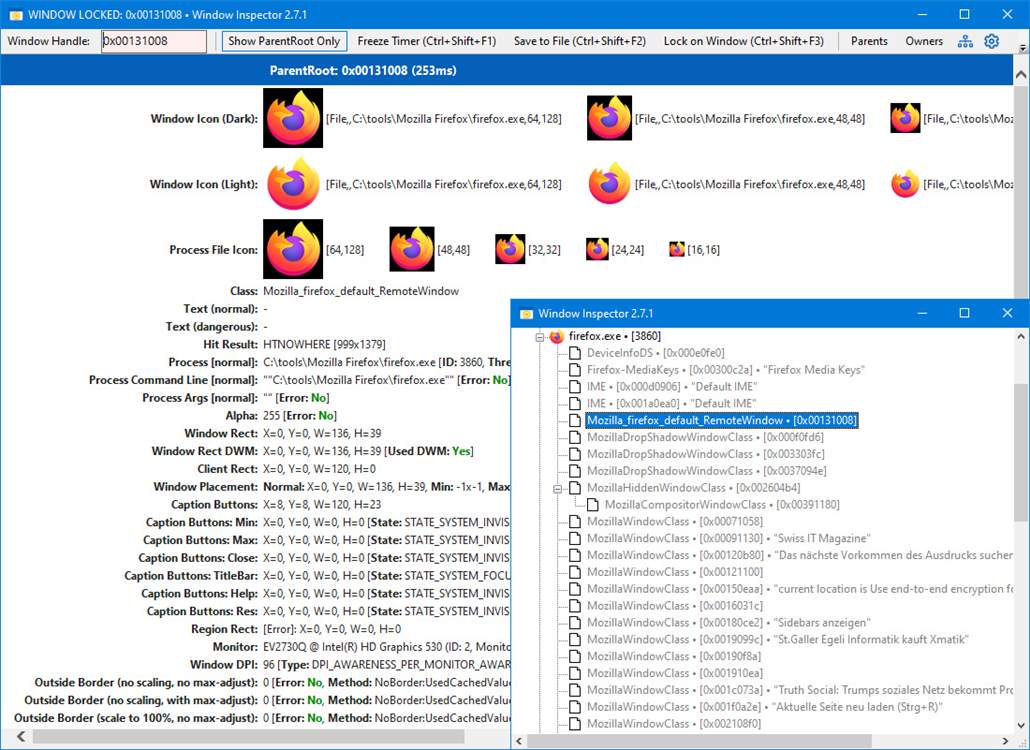This screenshot has width=1030, height=750.
Task: Click the page icon beside Firefox-MediaKeys row
Action: pos(575,370)
